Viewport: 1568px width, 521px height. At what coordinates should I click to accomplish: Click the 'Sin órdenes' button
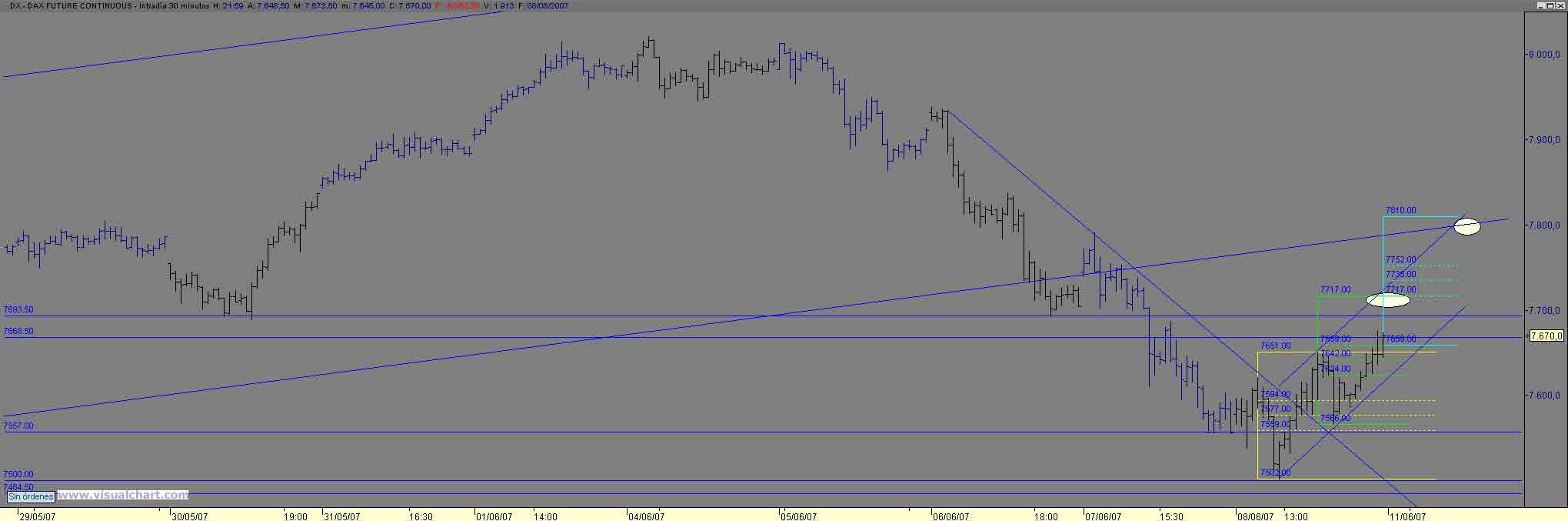point(31,497)
